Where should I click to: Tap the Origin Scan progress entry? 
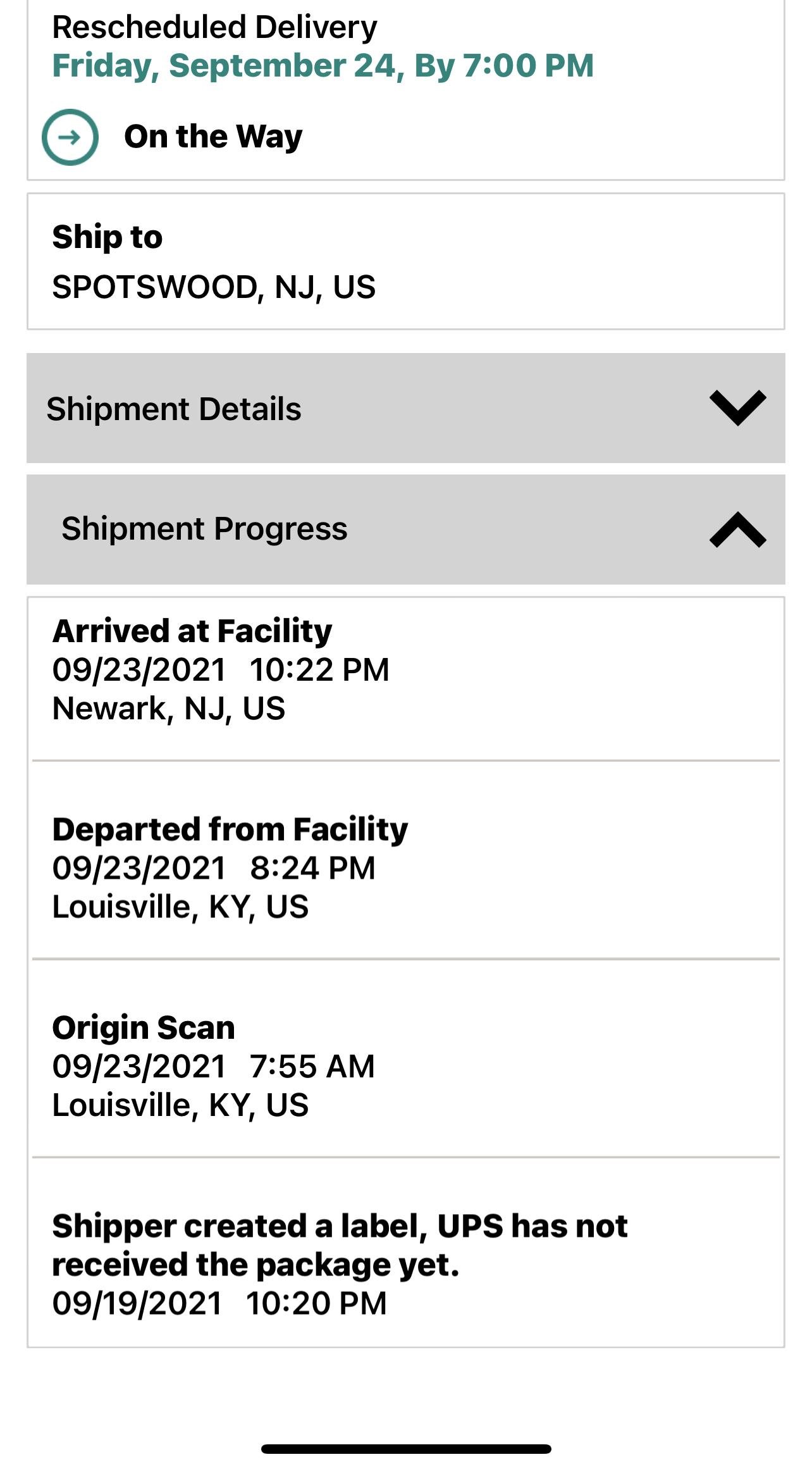[x=144, y=1027]
